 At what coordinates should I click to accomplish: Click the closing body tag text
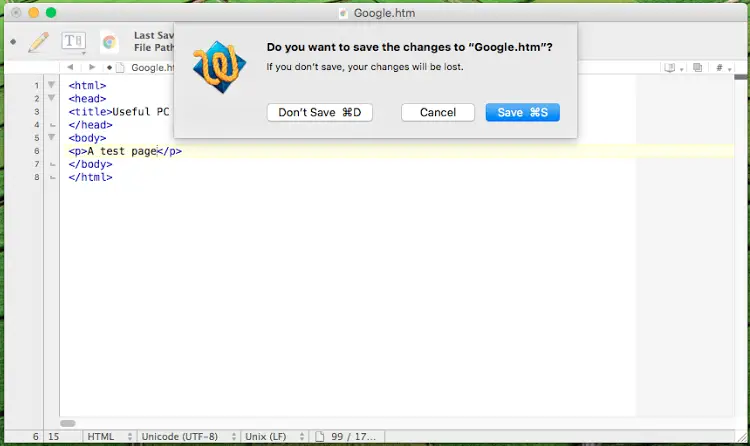tap(90, 164)
